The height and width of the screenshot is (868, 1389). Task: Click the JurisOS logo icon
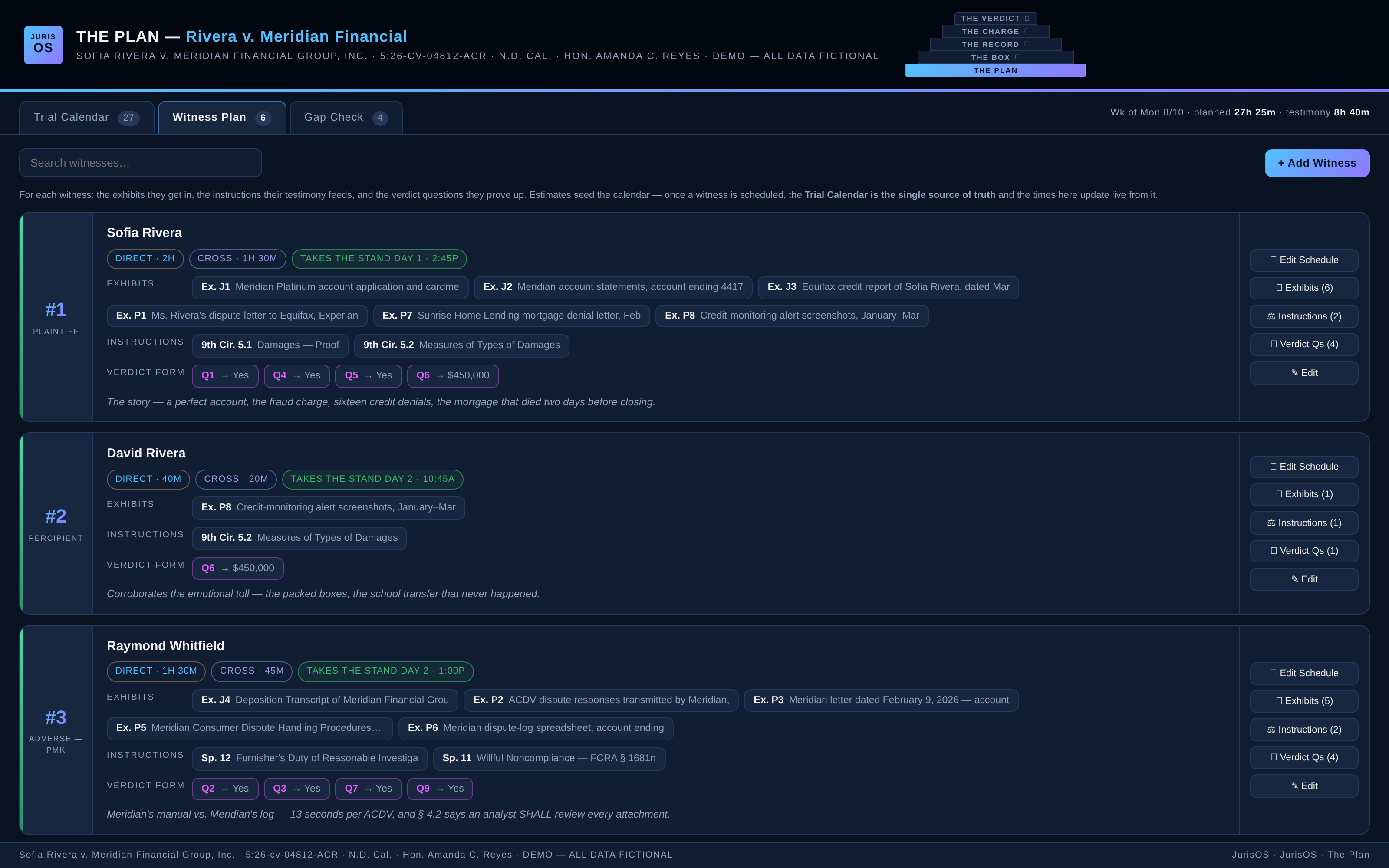click(x=43, y=45)
